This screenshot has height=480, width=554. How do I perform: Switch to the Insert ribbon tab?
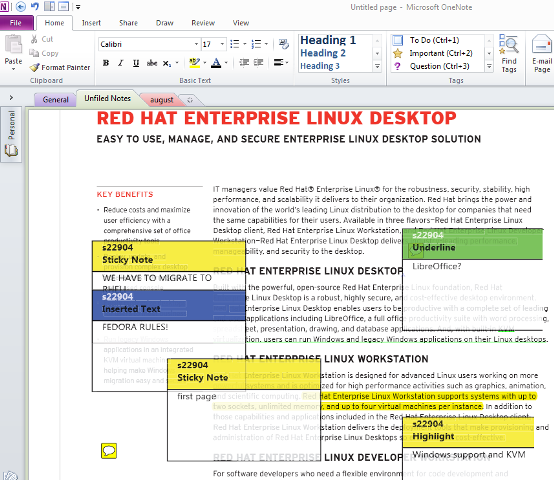[91, 23]
